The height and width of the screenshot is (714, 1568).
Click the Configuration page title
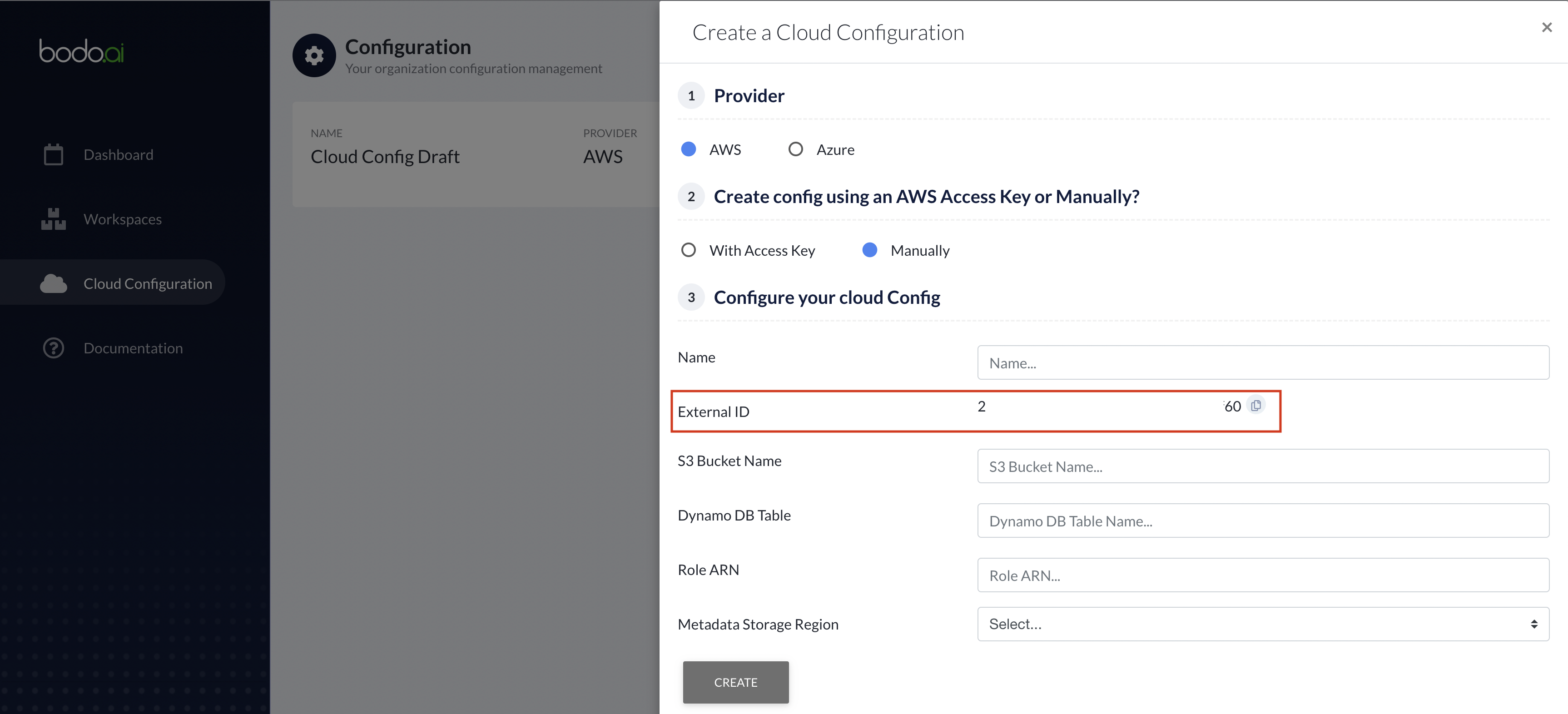(408, 47)
